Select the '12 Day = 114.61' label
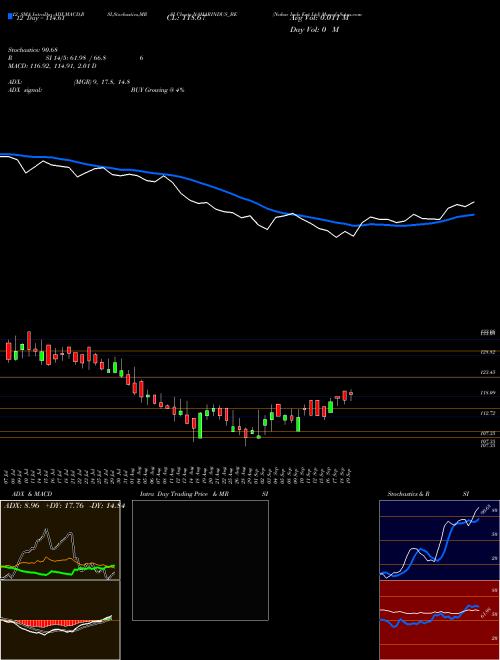The width and height of the screenshot is (500, 660). pos(39,18)
